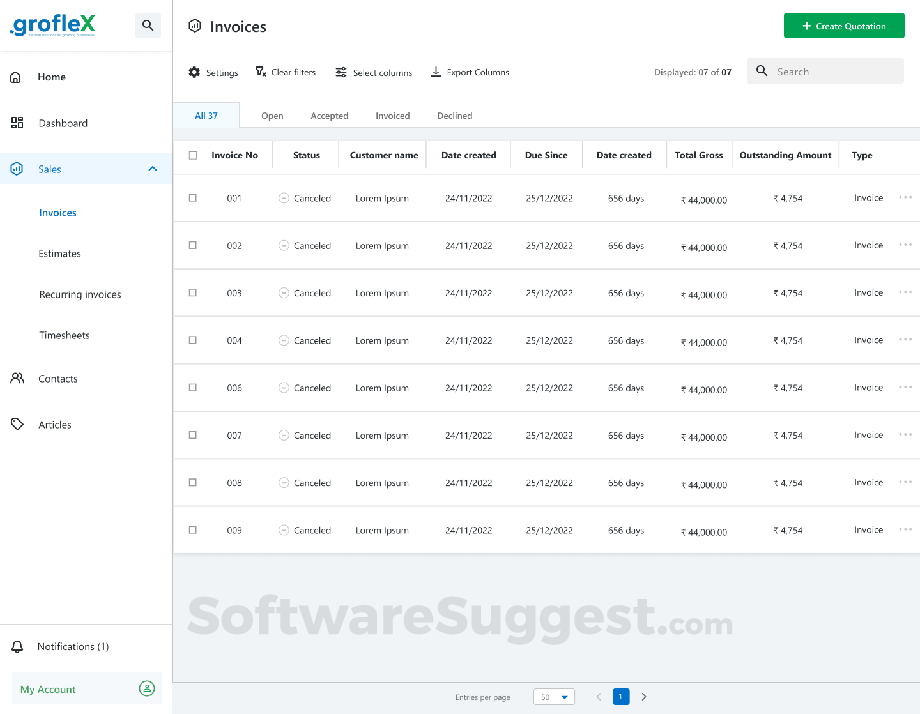920x714 pixels.
Task: Switch to the Declined tab
Action: pyautogui.click(x=454, y=115)
